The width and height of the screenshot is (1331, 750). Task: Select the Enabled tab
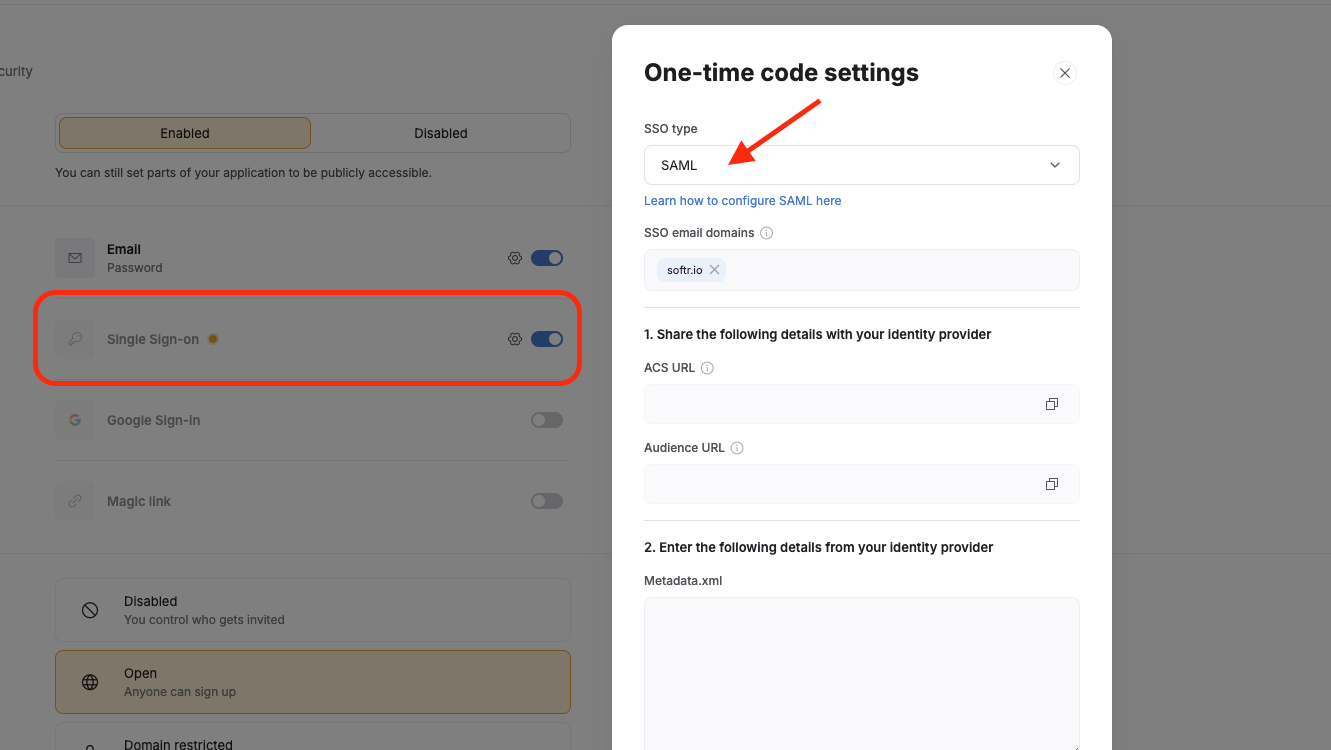tap(184, 132)
